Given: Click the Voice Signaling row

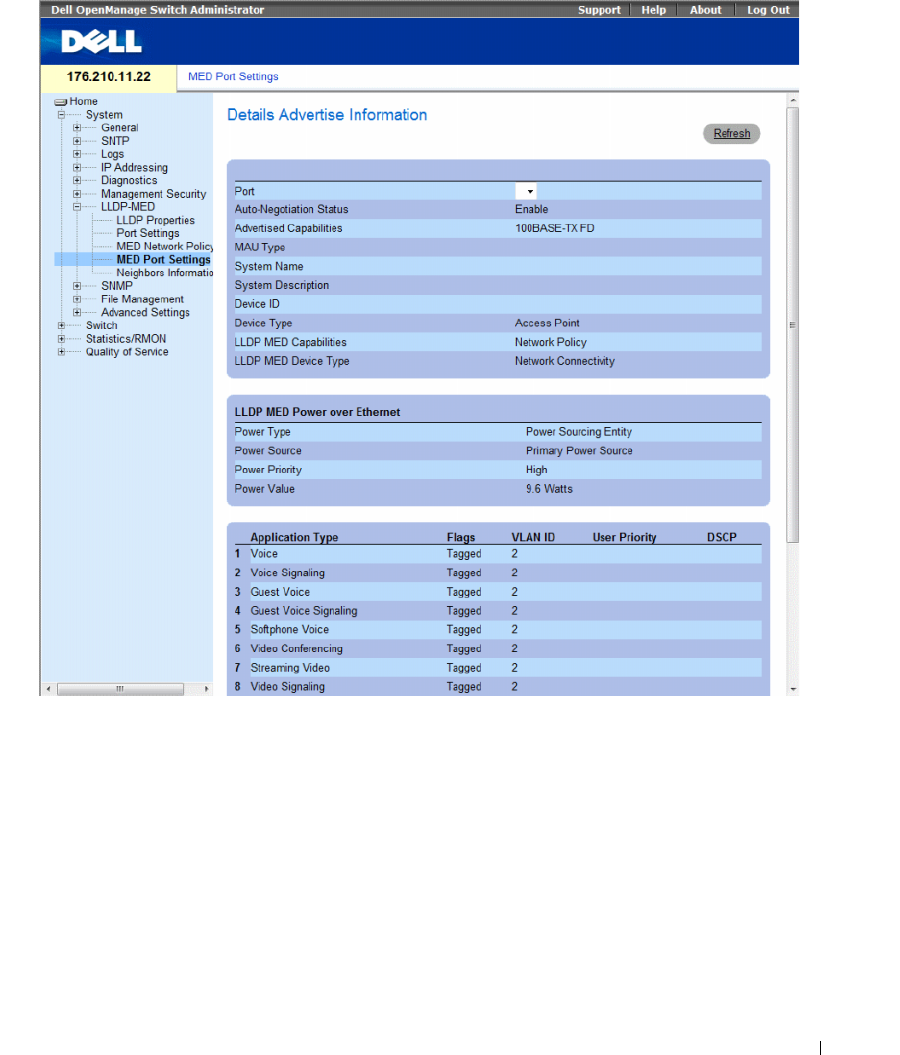Looking at the screenshot, I should (498, 573).
